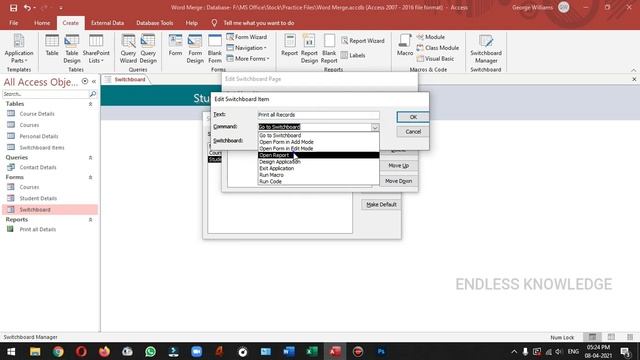The width and height of the screenshot is (640, 360).
Task: Confirm with the OK button
Action: click(x=413, y=117)
